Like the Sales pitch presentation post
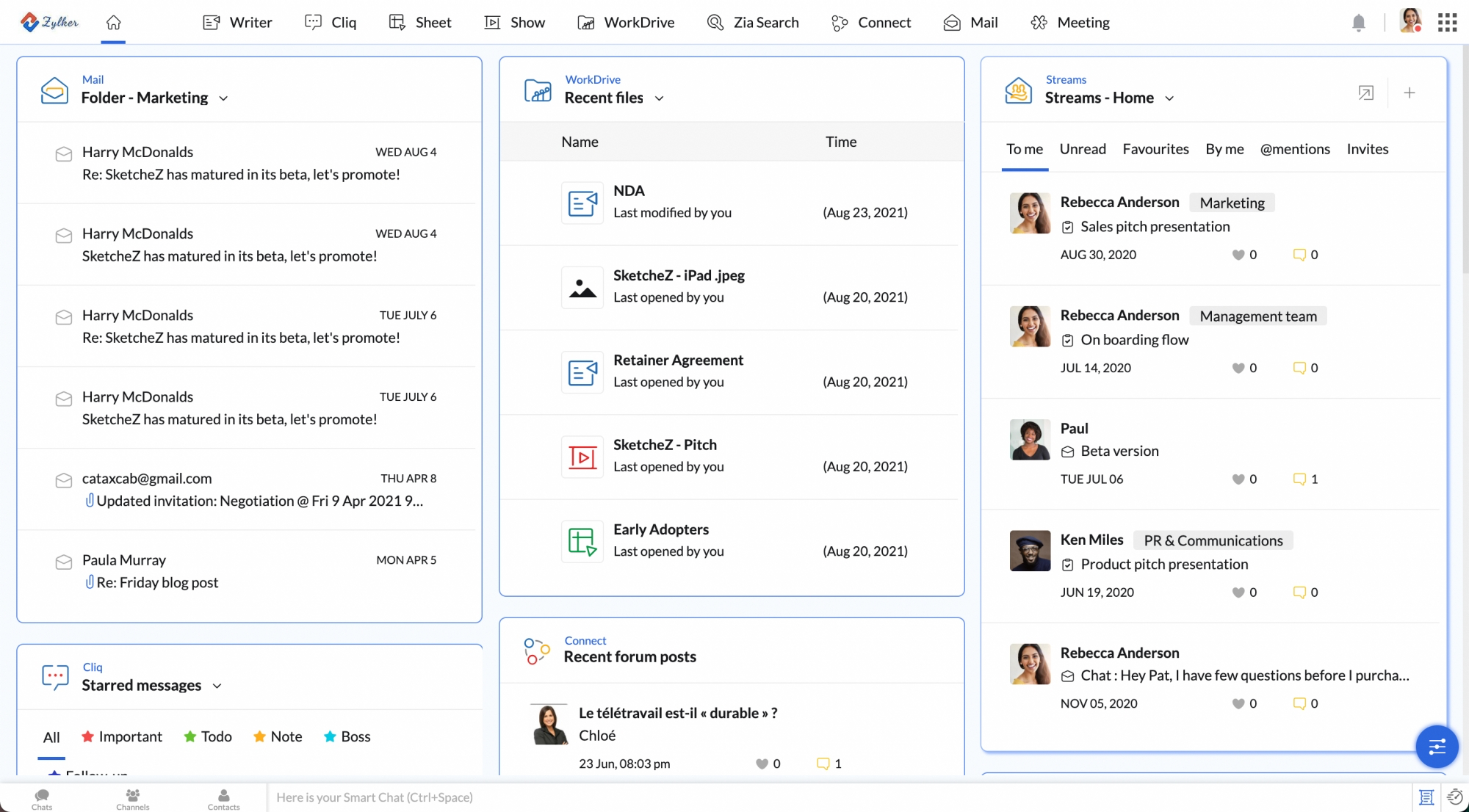1469x812 pixels. click(1238, 255)
